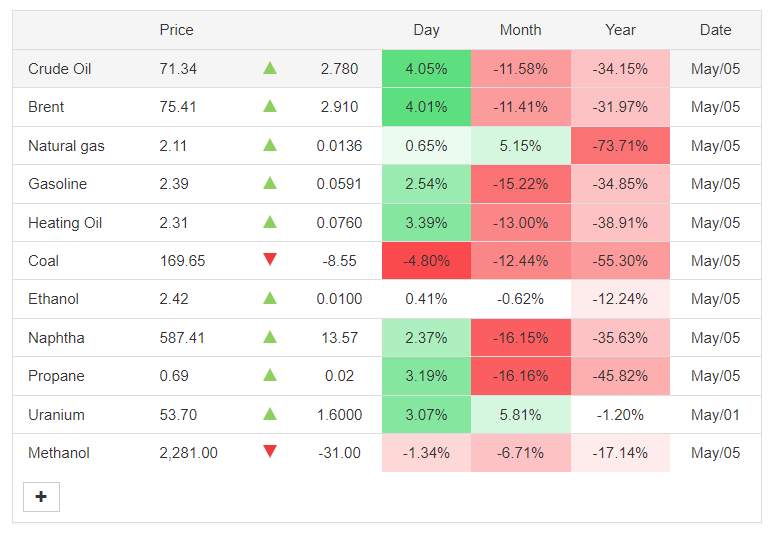Click the 13.57 change value for Naphtha
This screenshot has height=535, width=773.
coord(339,338)
